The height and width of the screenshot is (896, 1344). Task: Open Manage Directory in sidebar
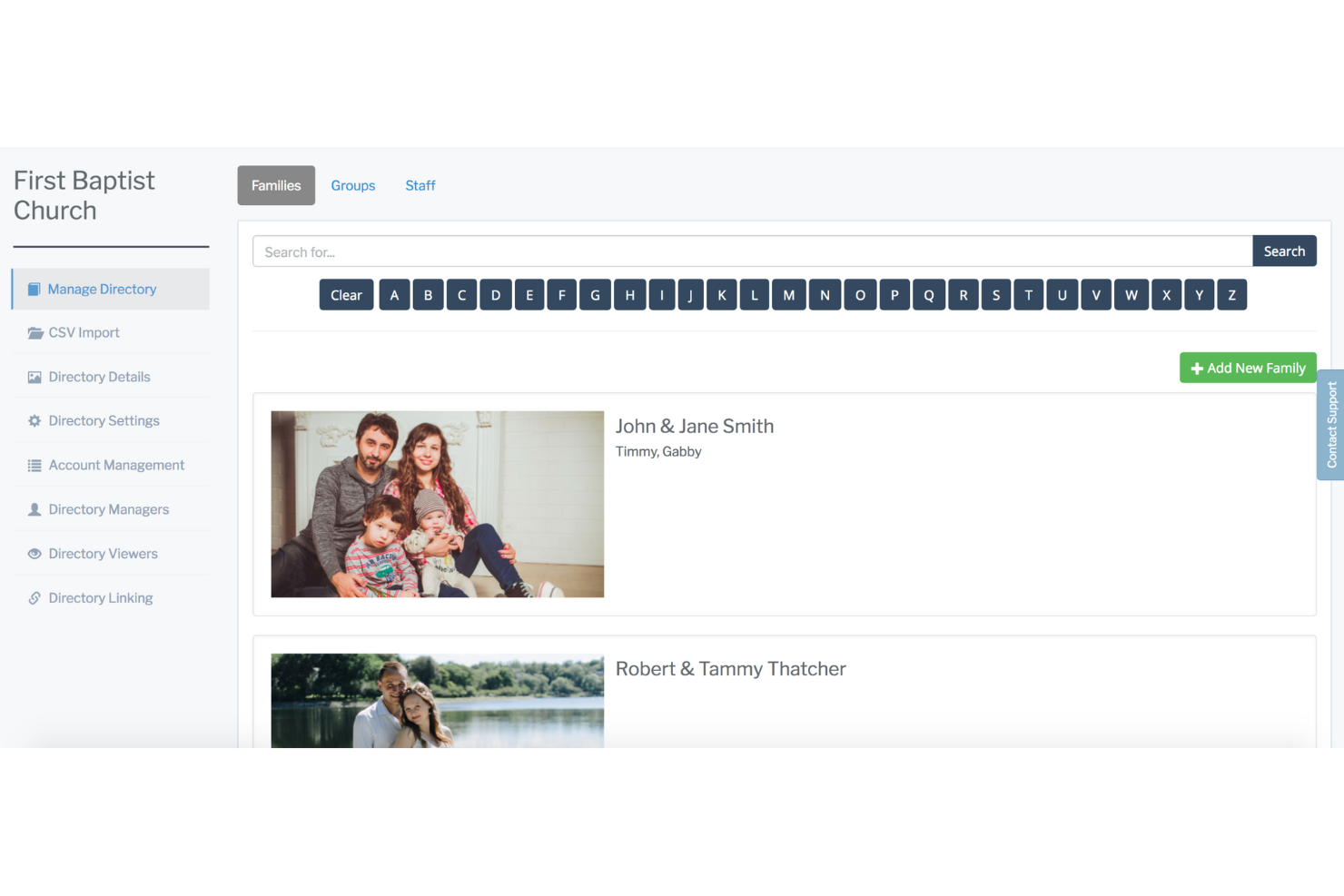(x=111, y=289)
